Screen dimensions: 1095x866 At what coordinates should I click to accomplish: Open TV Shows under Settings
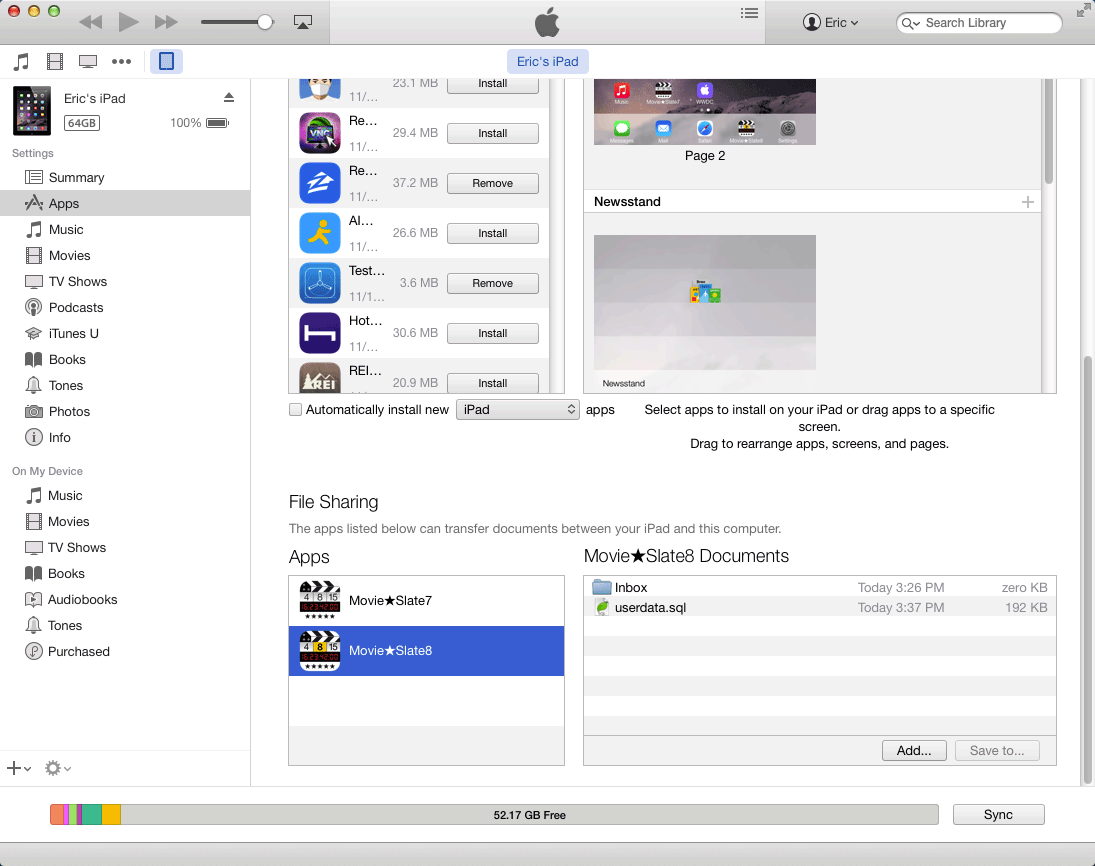point(125,281)
